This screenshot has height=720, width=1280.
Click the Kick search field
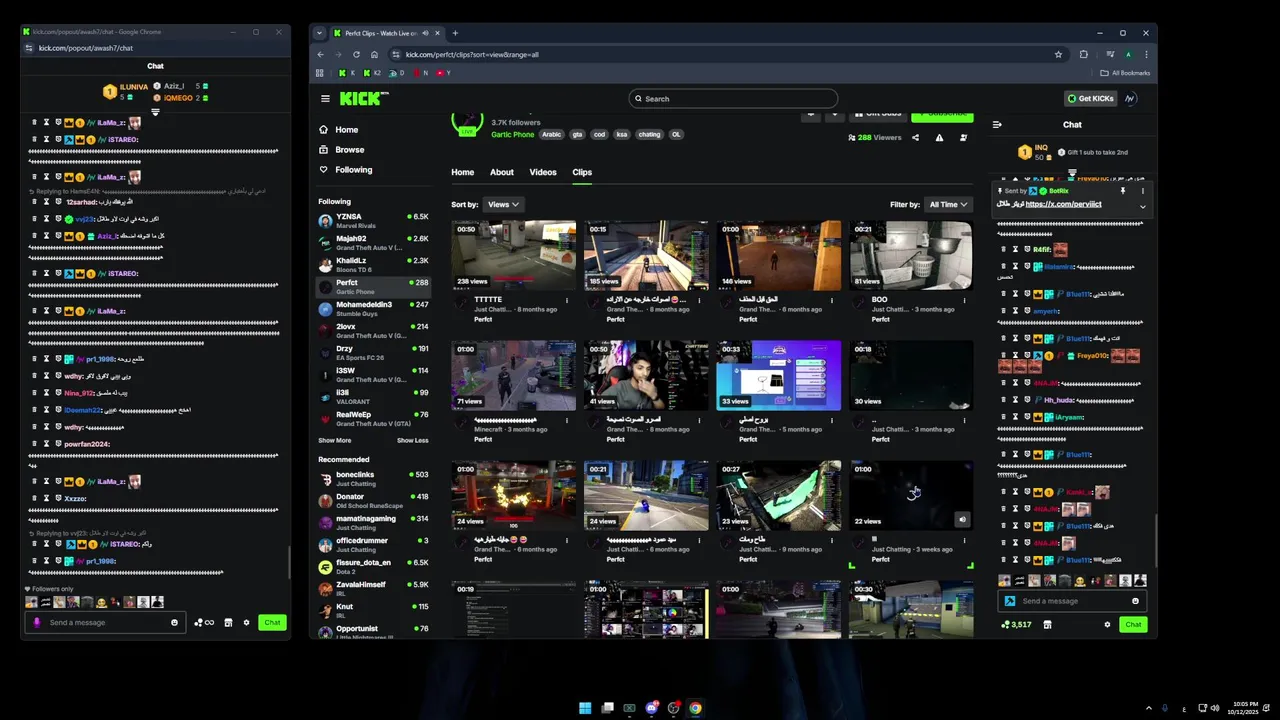tap(733, 99)
